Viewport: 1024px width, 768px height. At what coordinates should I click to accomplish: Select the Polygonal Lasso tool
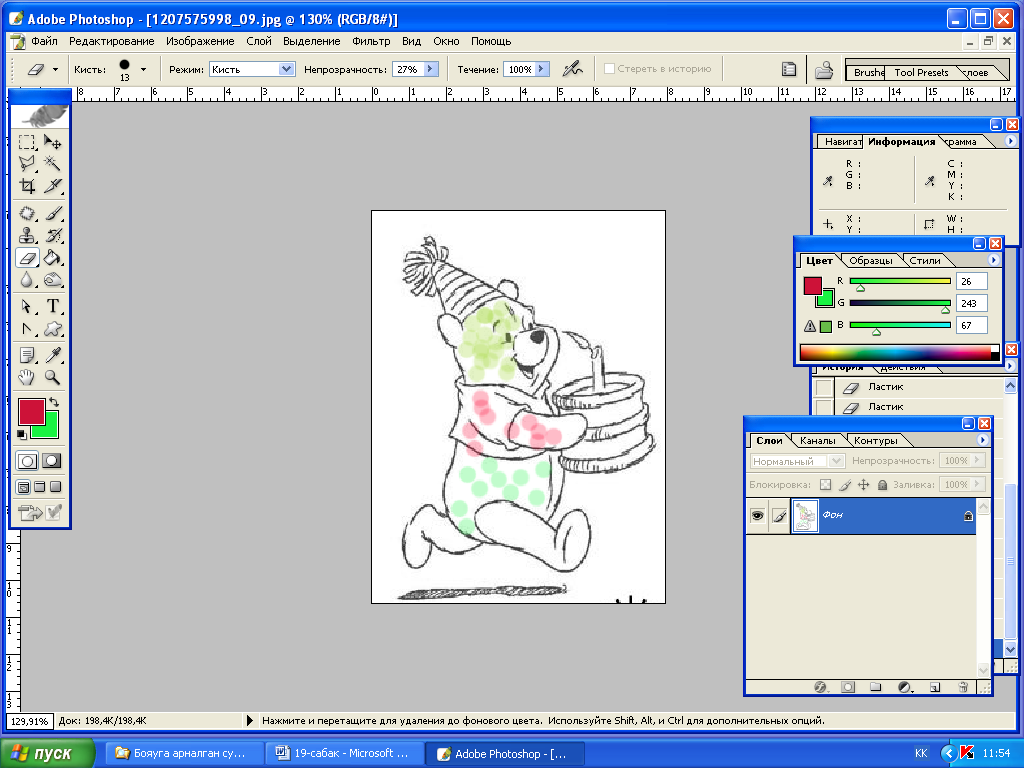pyautogui.click(x=27, y=163)
